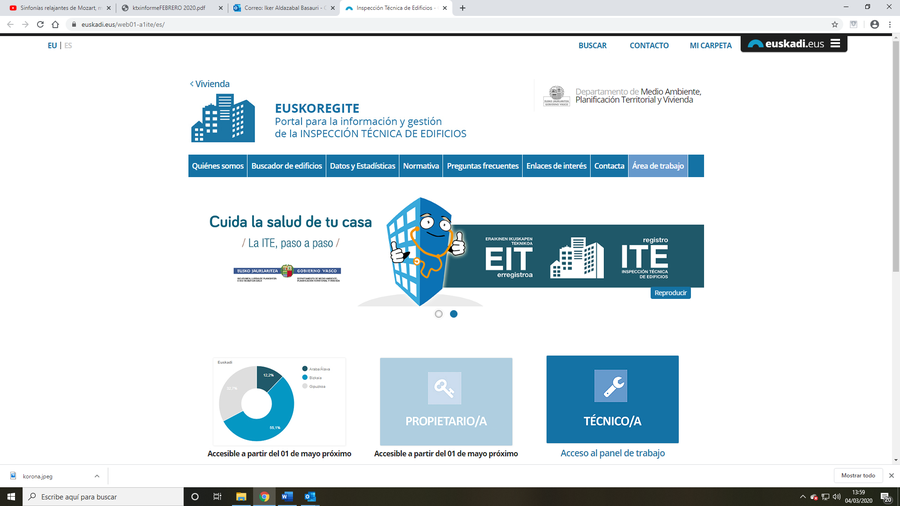Image resolution: width=900 pixels, height=506 pixels.
Task: Click BUSCAR link in header
Action: click(592, 45)
